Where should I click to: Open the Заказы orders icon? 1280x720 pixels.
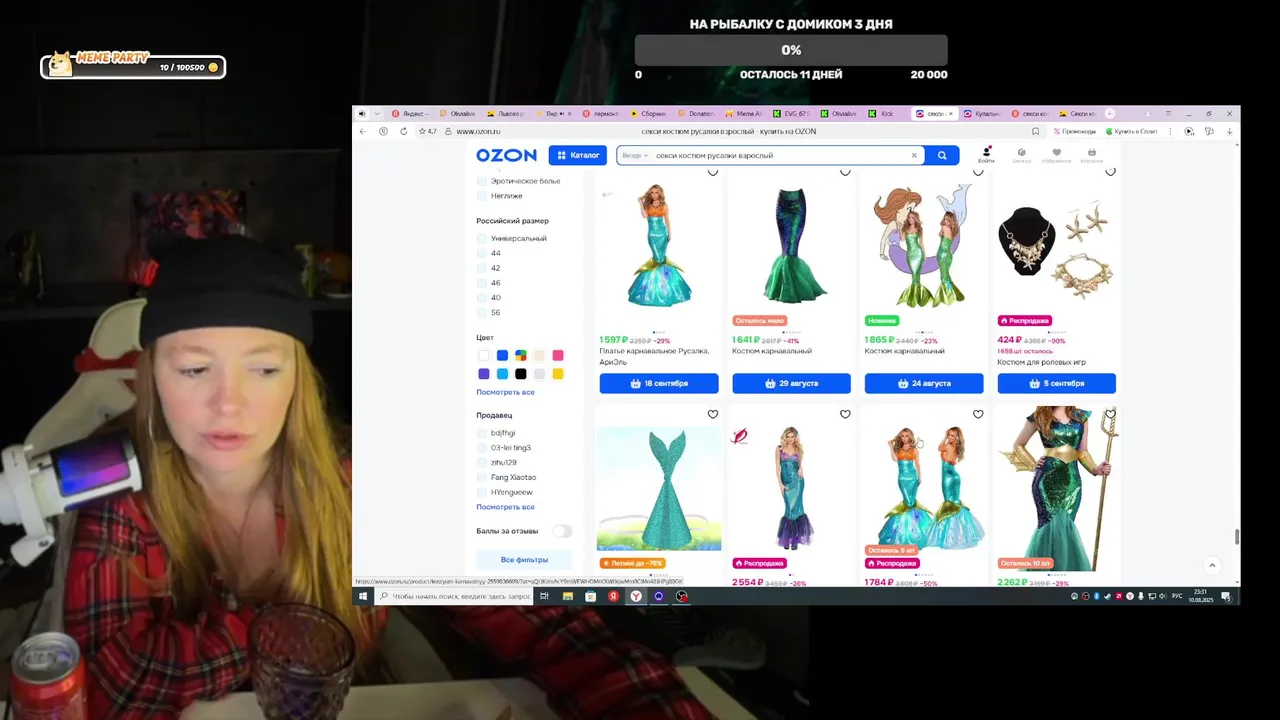(x=1021, y=154)
